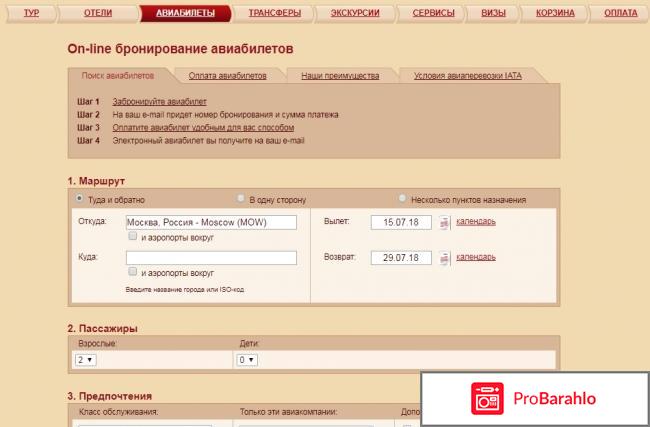Open календарь link for Возврат
Image resolution: width=650 pixels, height=427 pixels.
pos(476,257)
